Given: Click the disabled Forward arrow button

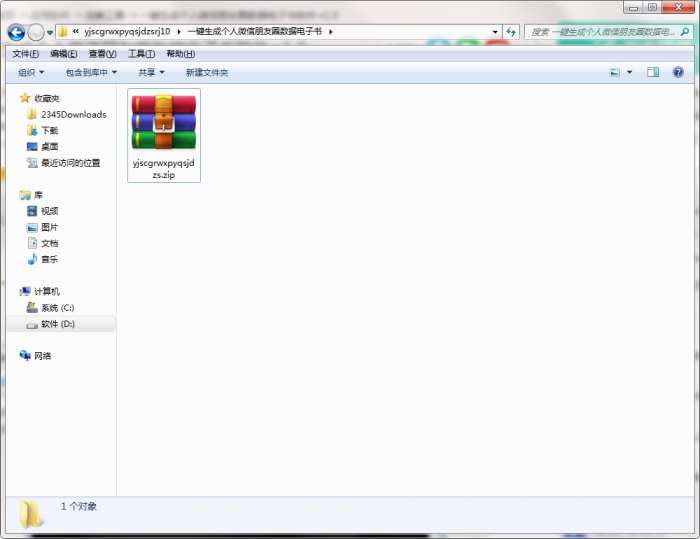Looking at the screenshot, I should (x=36, y=32).
